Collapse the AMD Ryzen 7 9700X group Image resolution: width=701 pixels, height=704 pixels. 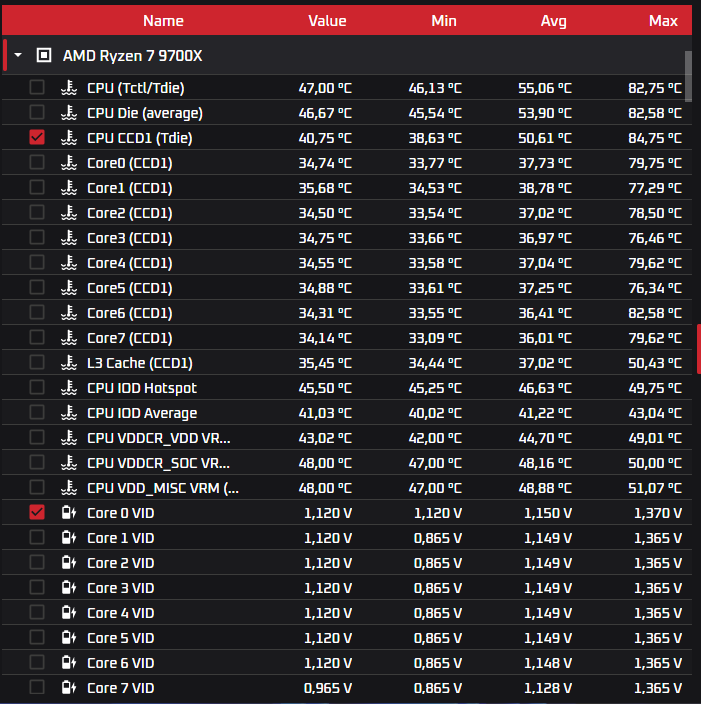click(18, 55)
